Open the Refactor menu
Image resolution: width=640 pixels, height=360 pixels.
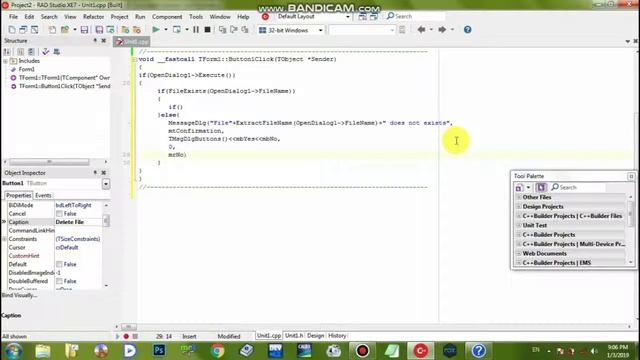click(x=93, y=17)
